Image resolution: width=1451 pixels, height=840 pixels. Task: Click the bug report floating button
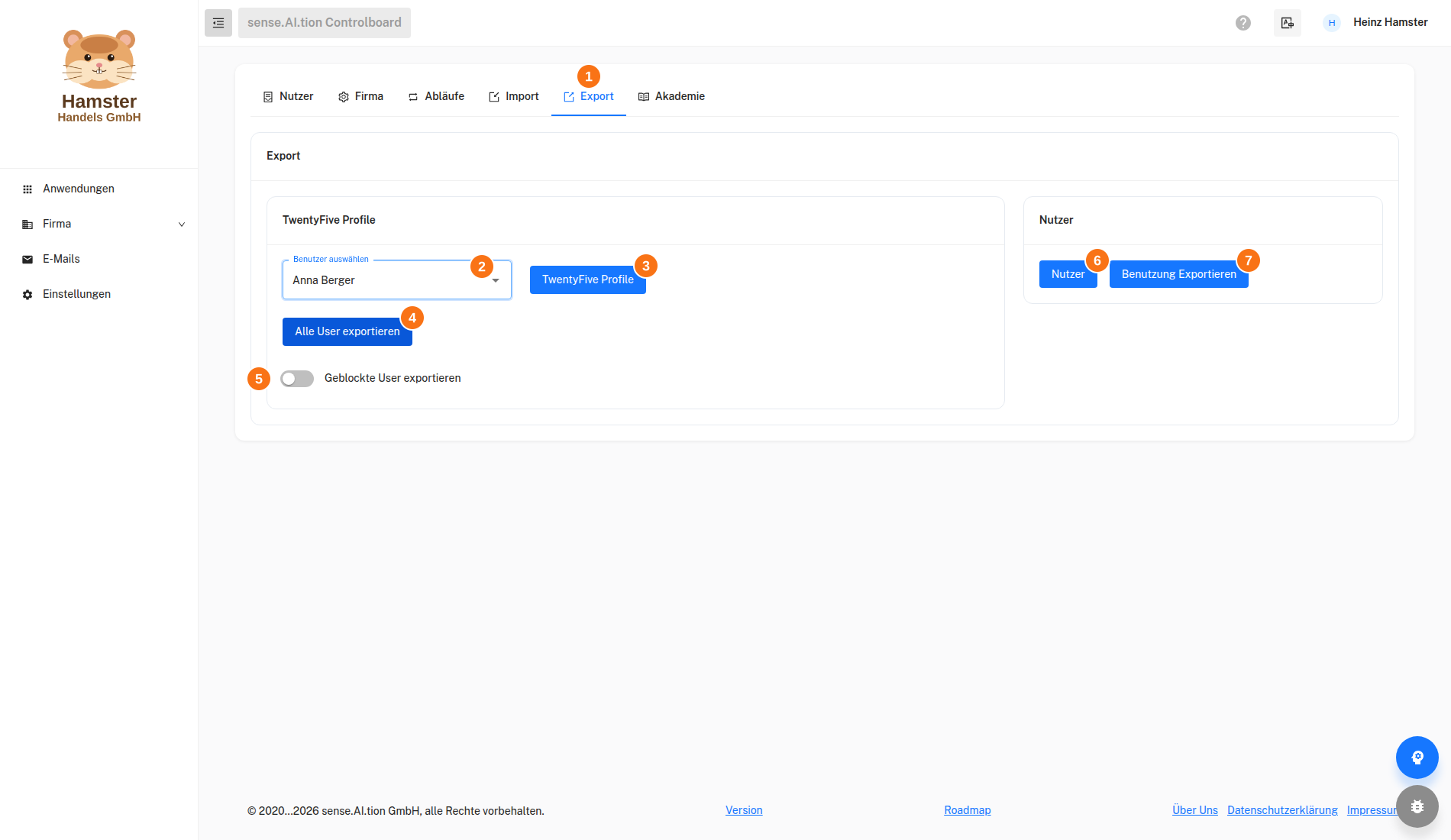tap(1417, 806)
